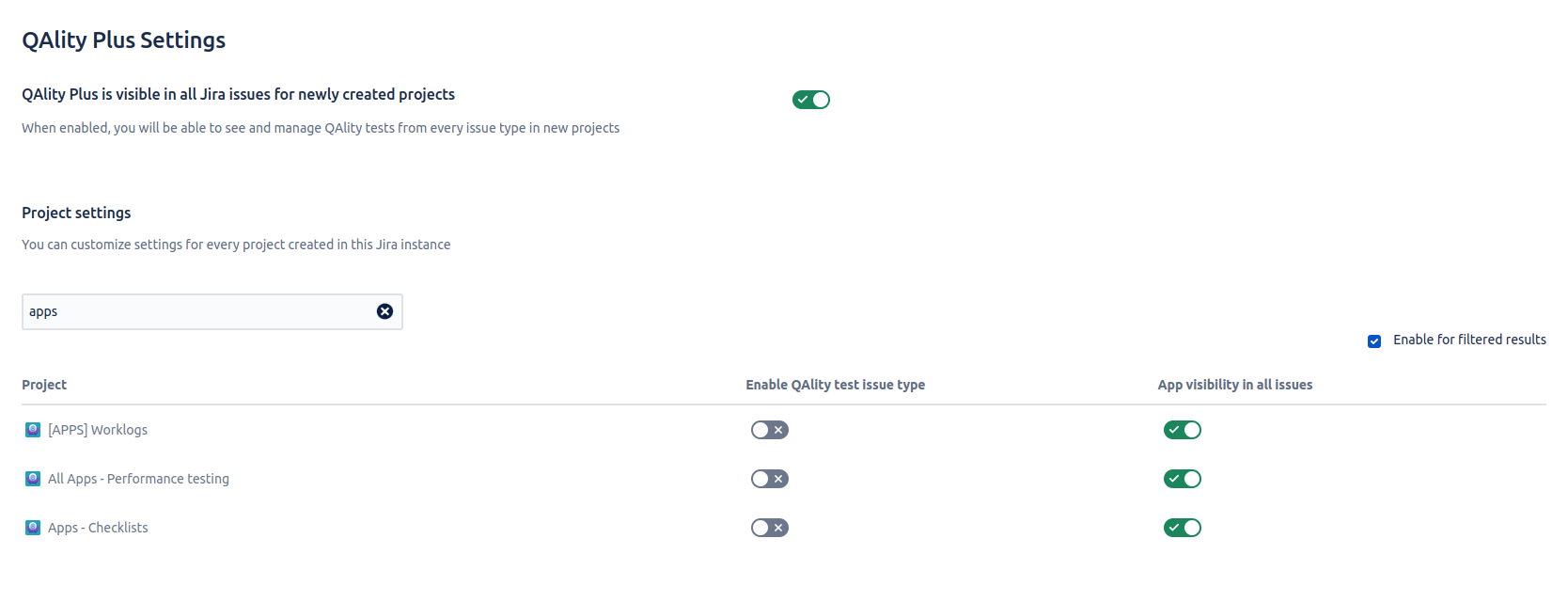Click the [APPS] Worklogs project avatar icon

33,430
